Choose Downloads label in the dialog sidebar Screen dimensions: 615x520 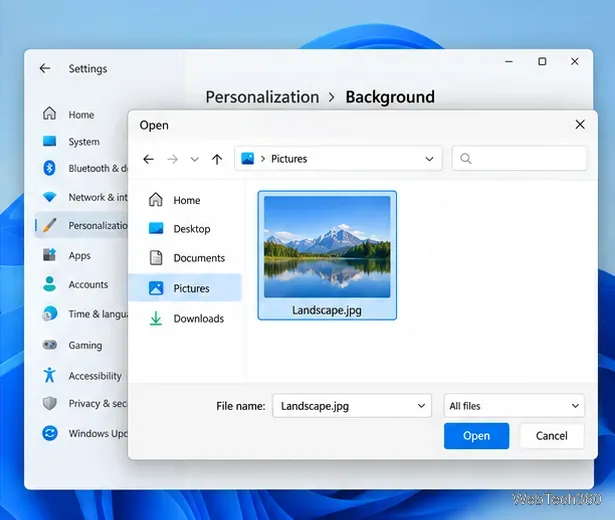click(199, 319)
